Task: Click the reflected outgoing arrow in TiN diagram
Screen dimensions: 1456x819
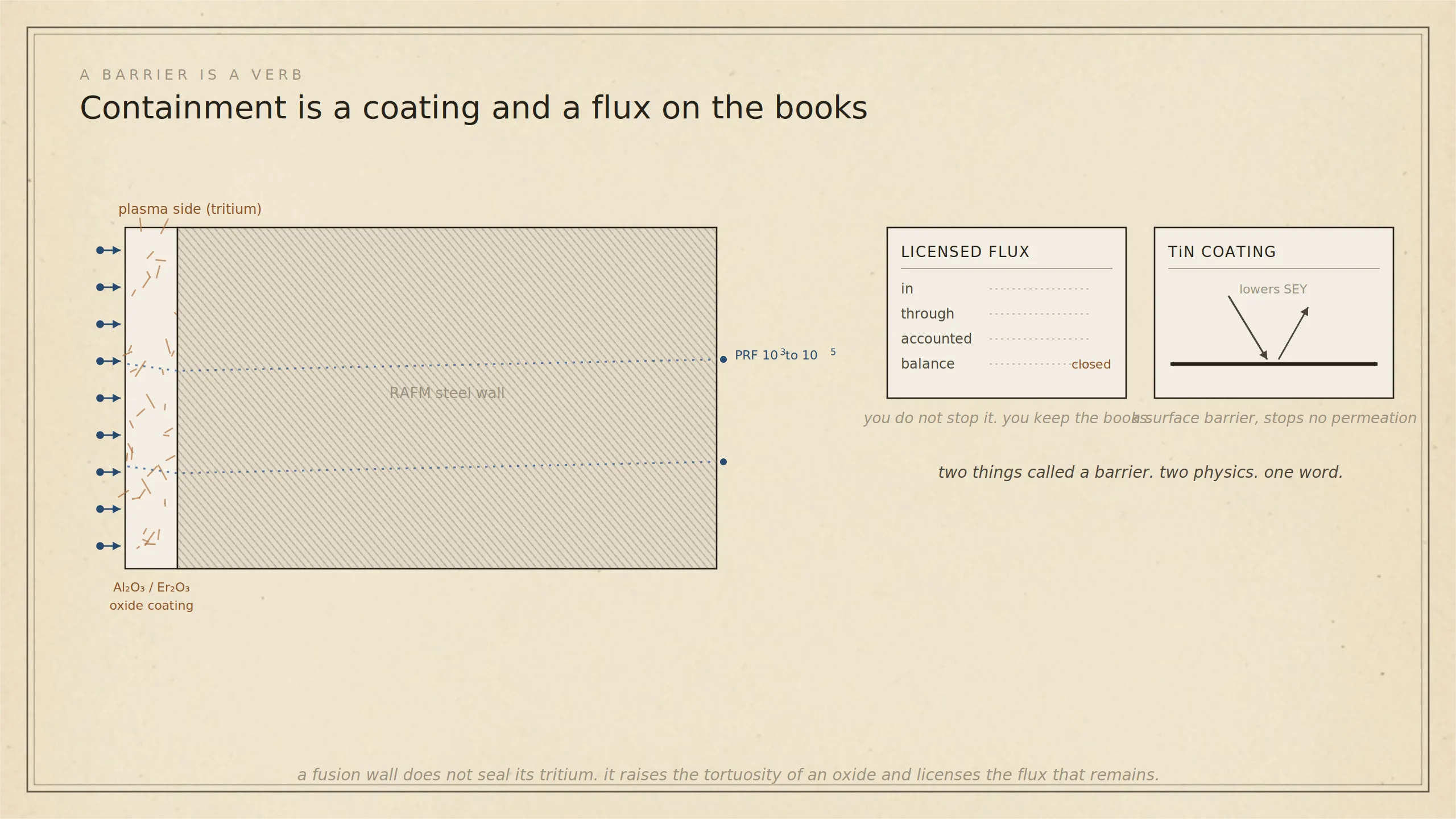Action: pyautogui.click(x=1294, y=333)
